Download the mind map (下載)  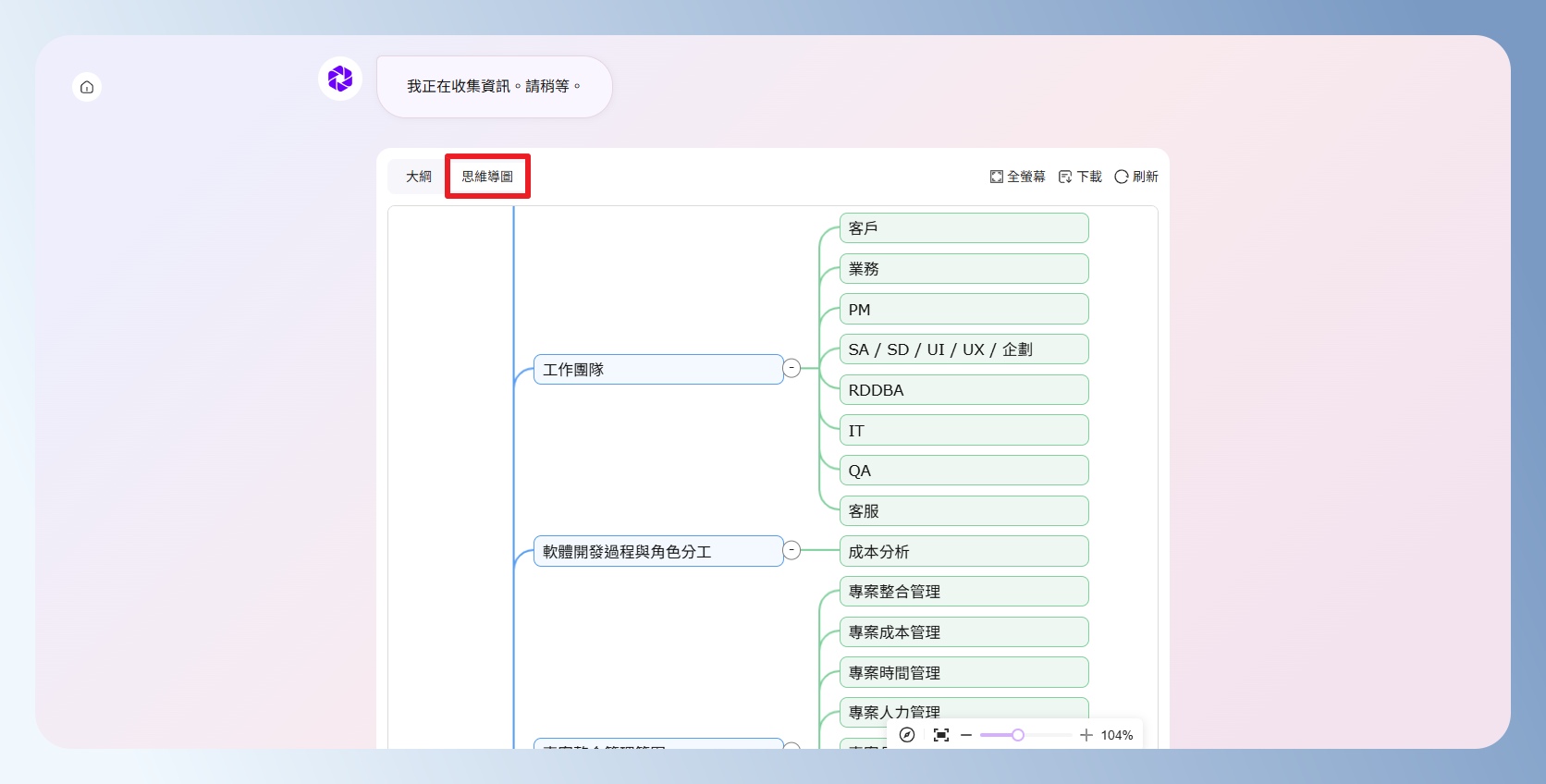tap(1080, 177)
